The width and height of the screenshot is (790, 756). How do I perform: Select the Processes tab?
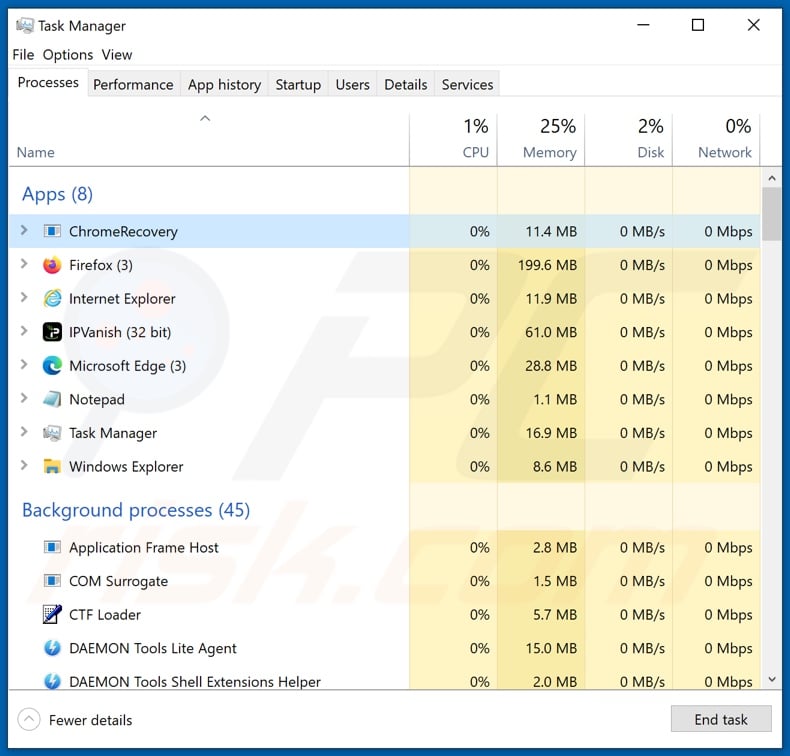48,82
